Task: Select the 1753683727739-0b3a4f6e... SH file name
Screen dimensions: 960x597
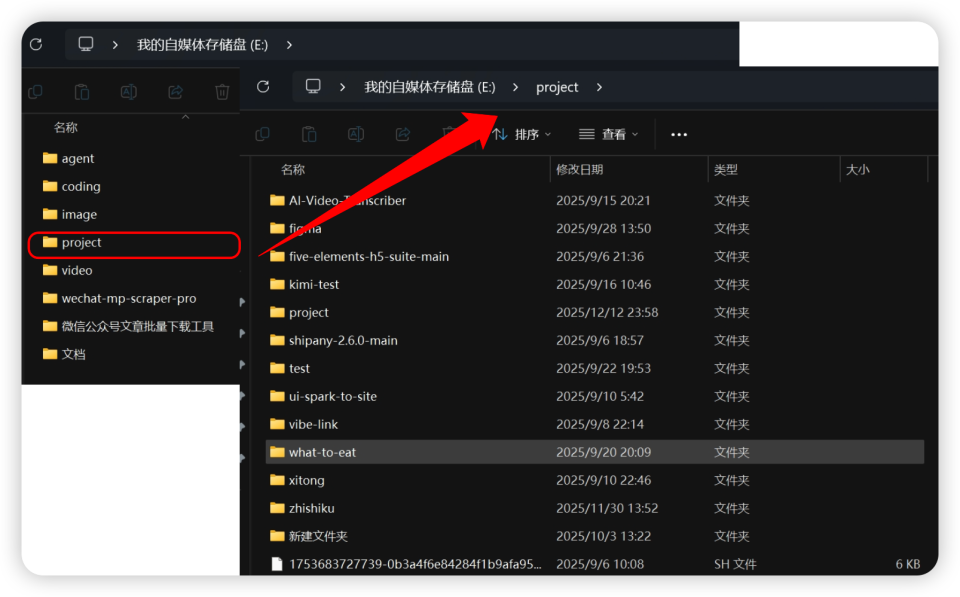Action: click(x=415, y=564)
